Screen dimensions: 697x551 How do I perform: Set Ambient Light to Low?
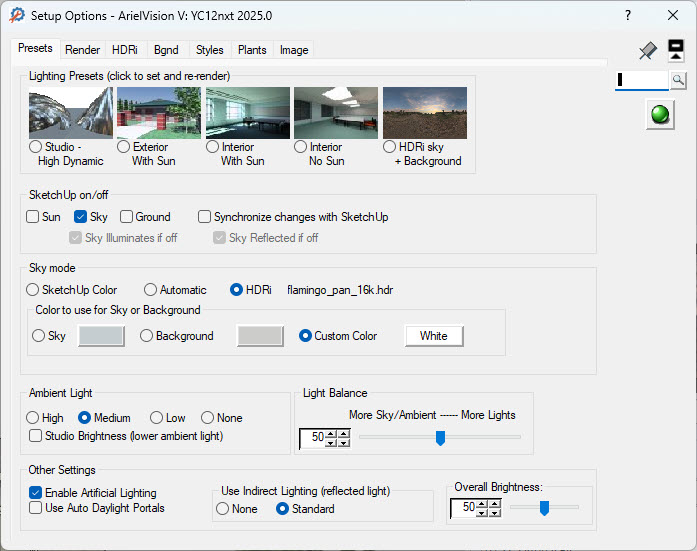click(156, 418)
